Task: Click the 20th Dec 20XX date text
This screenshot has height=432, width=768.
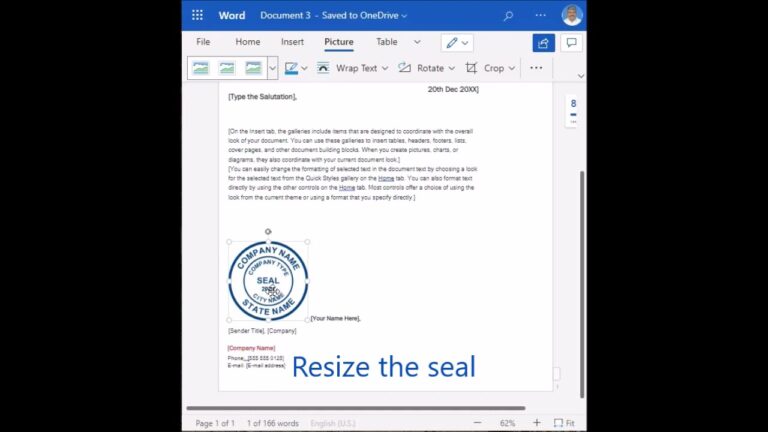Action: click(453, 89)
